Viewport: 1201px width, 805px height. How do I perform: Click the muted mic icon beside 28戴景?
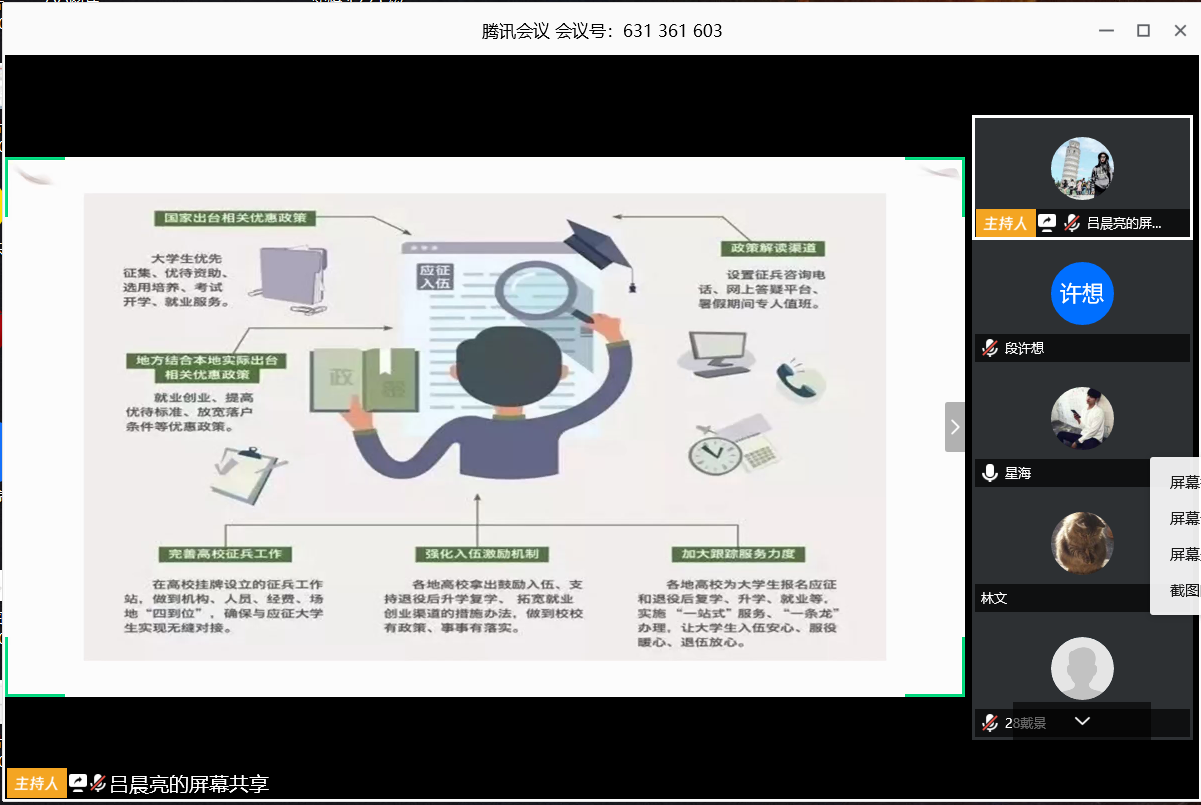click(990, 722)
